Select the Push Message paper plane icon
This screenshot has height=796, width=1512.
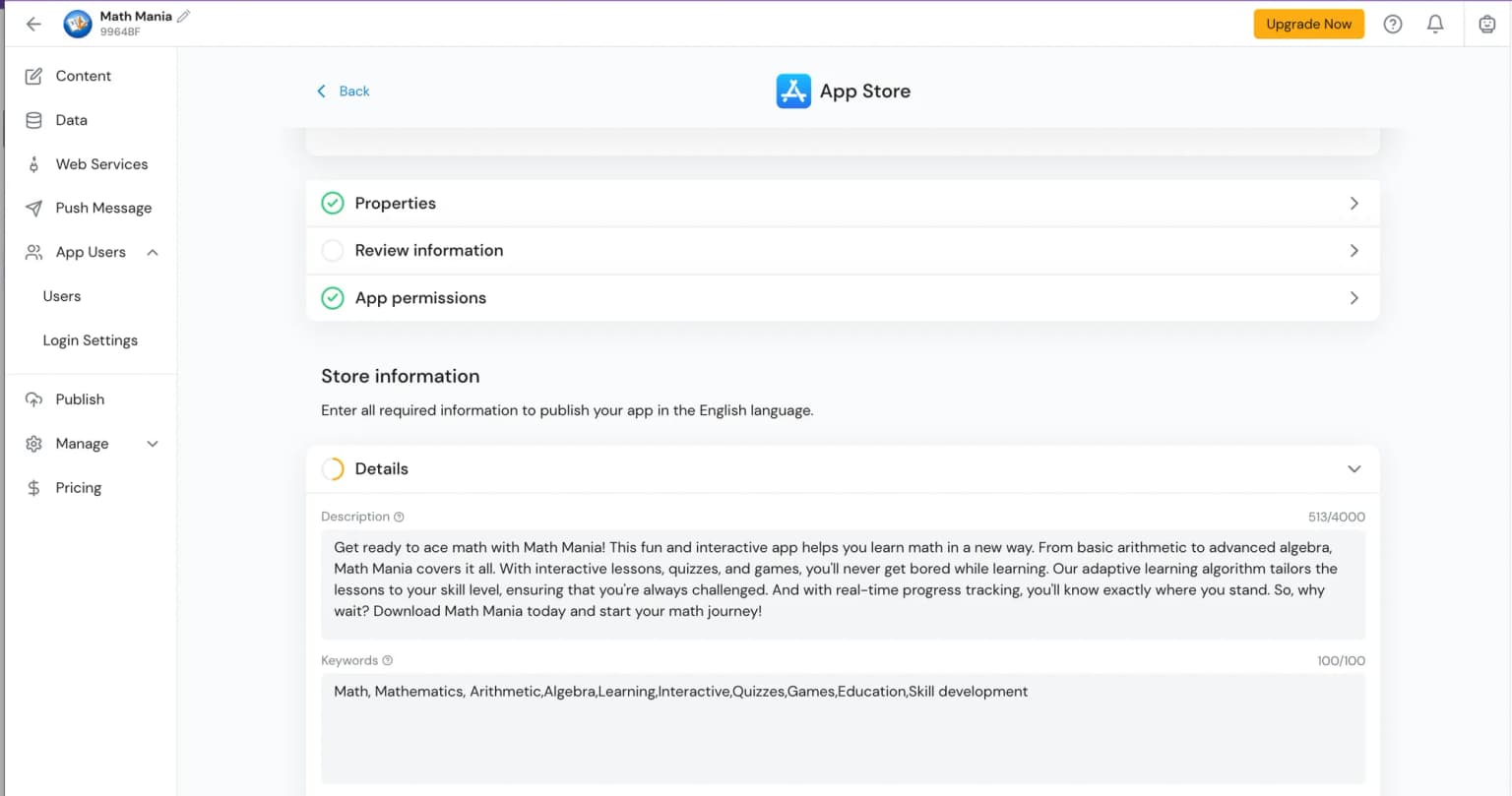pyautogui.click(x=34, y=208)
